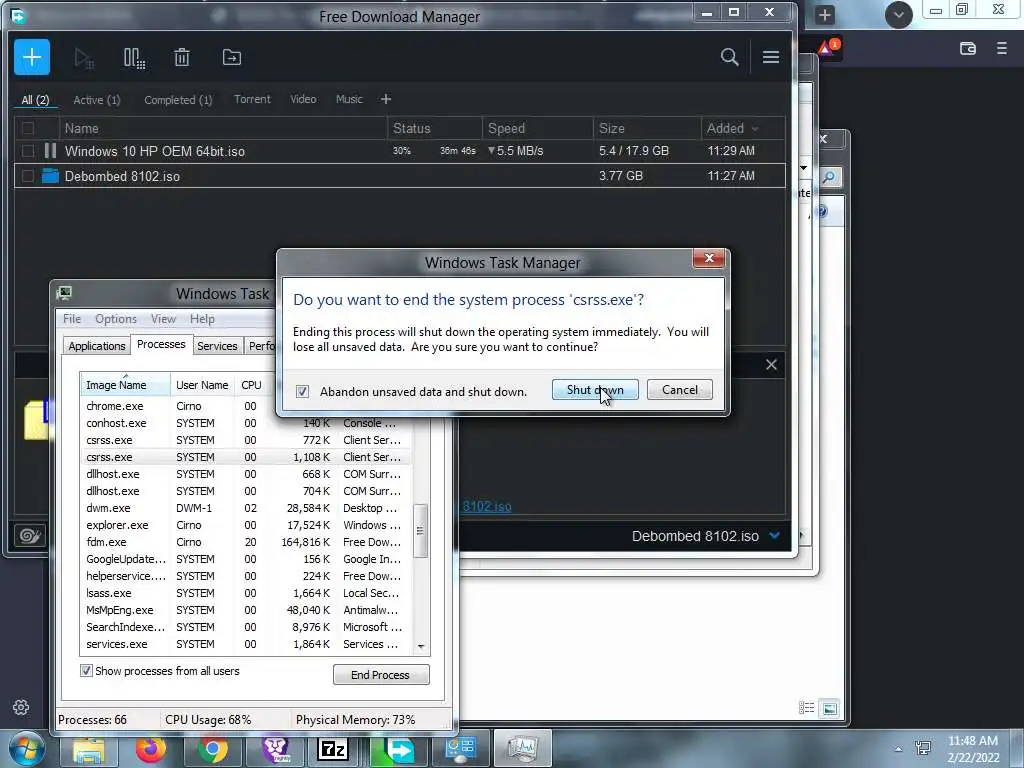
Task: Open the purple lion browser on the taskbar
Action: pos(276,749)
